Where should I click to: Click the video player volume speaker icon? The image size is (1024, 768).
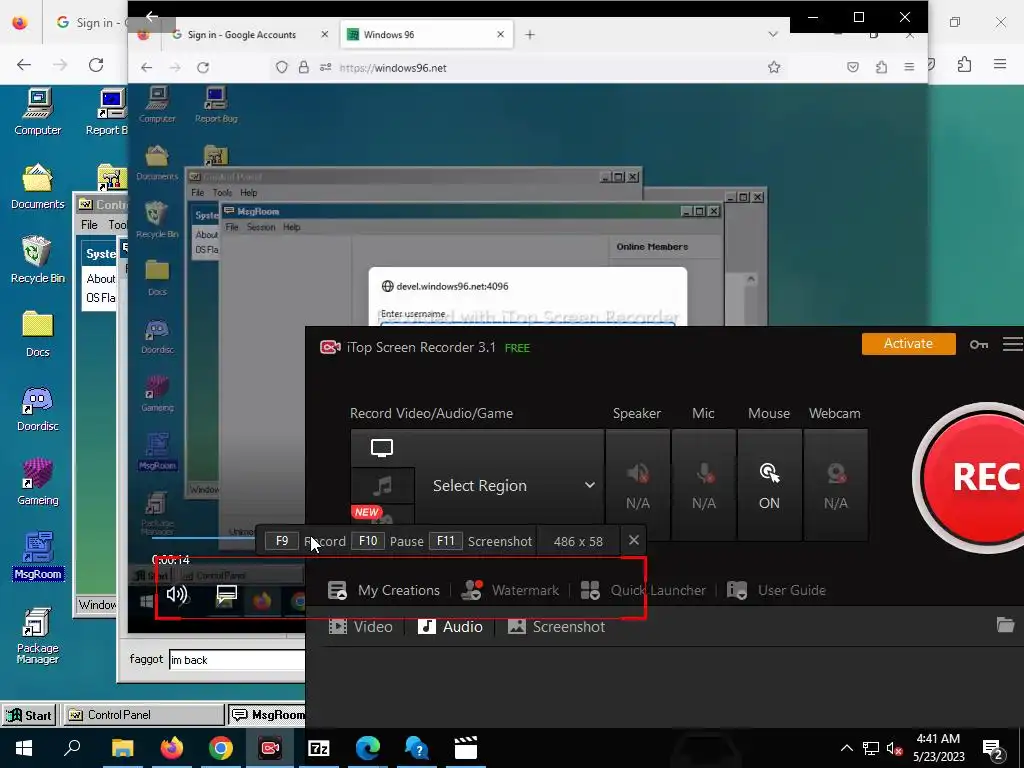176,594
